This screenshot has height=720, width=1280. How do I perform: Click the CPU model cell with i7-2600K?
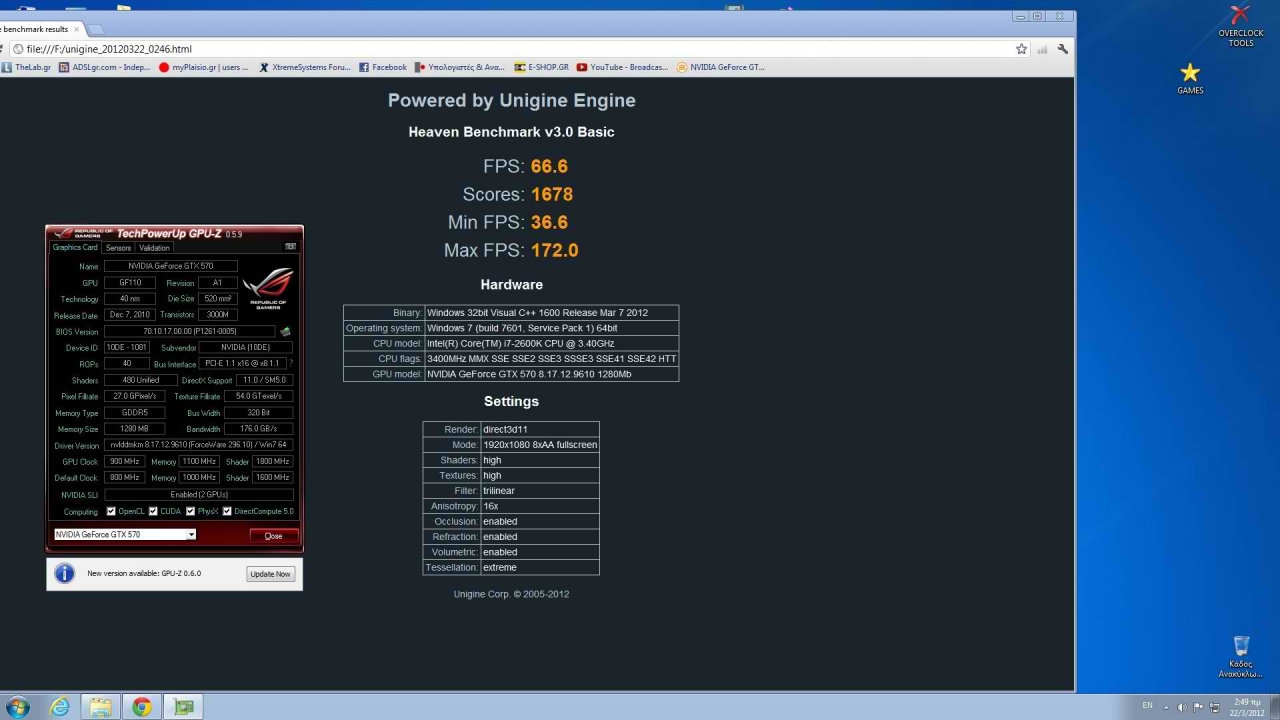552,343
